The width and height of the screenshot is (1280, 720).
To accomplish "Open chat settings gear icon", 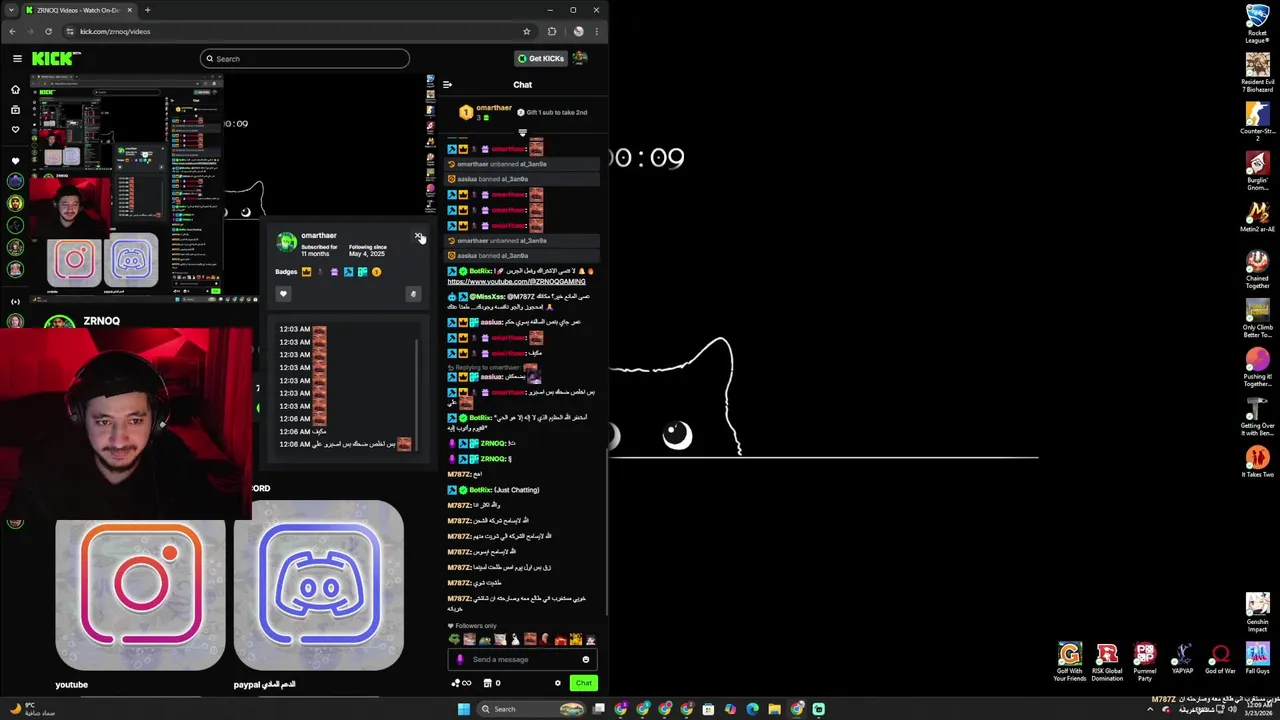I will (x=558, y=683).
